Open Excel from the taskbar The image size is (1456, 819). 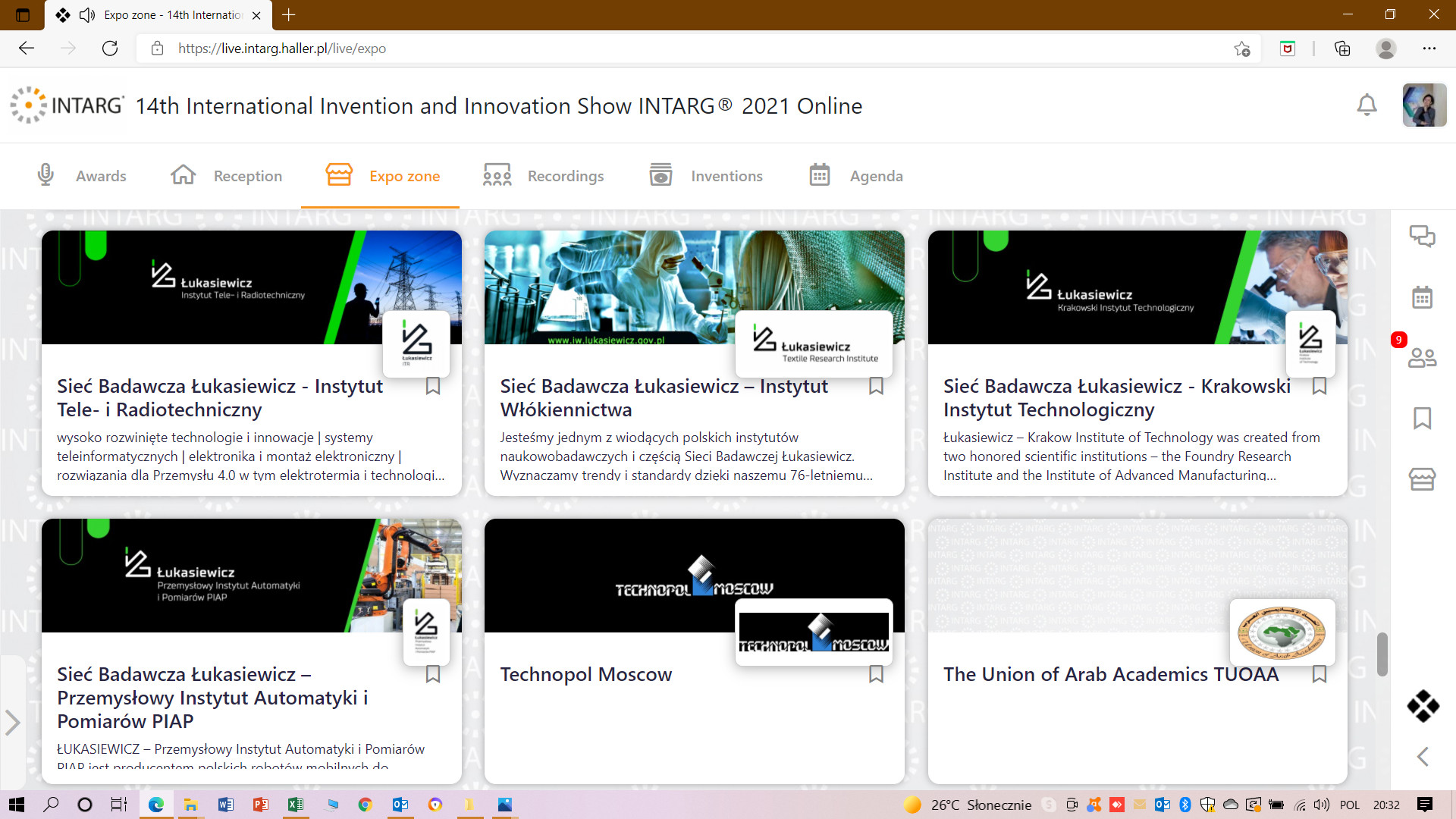tap(296, 805)
